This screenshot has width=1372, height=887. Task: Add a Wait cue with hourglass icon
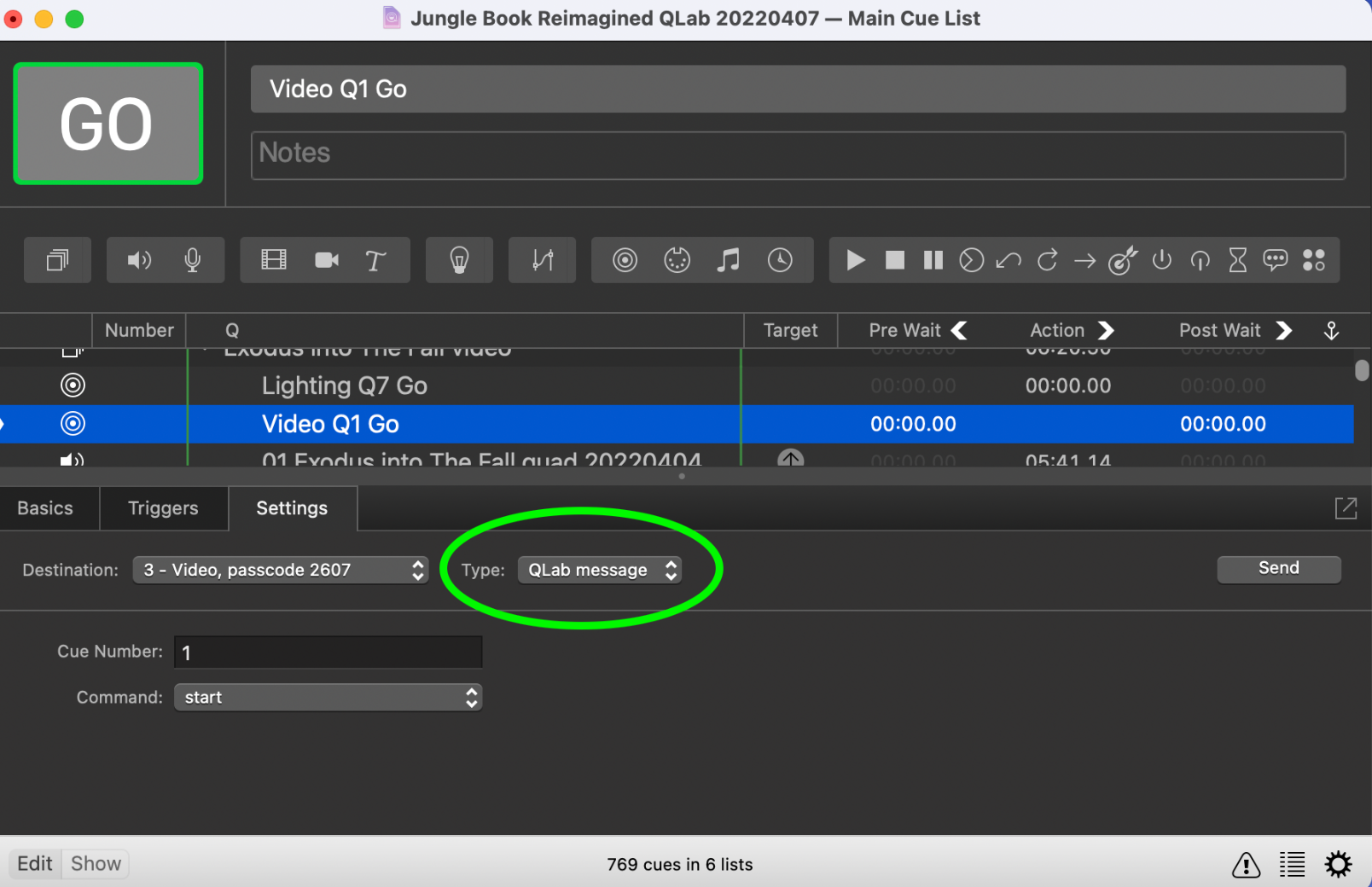[x=1238, y=260]
